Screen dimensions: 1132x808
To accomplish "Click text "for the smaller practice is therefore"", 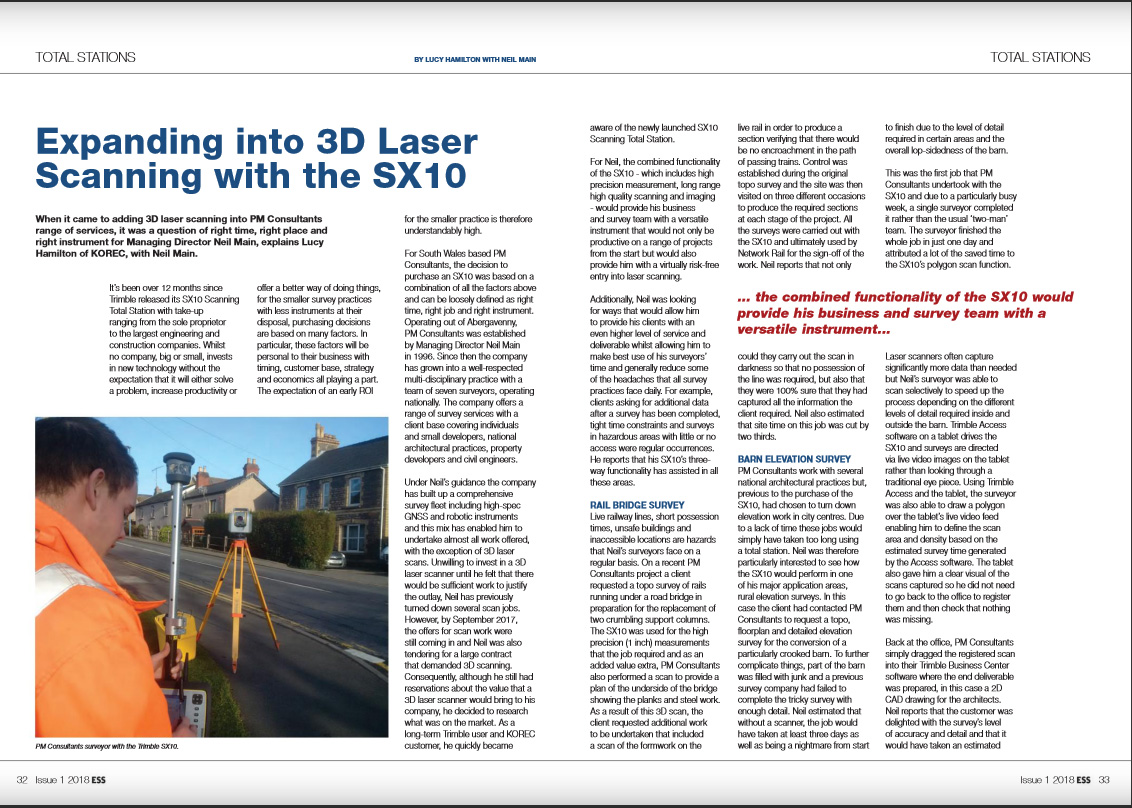I will [x=468, y=219].
